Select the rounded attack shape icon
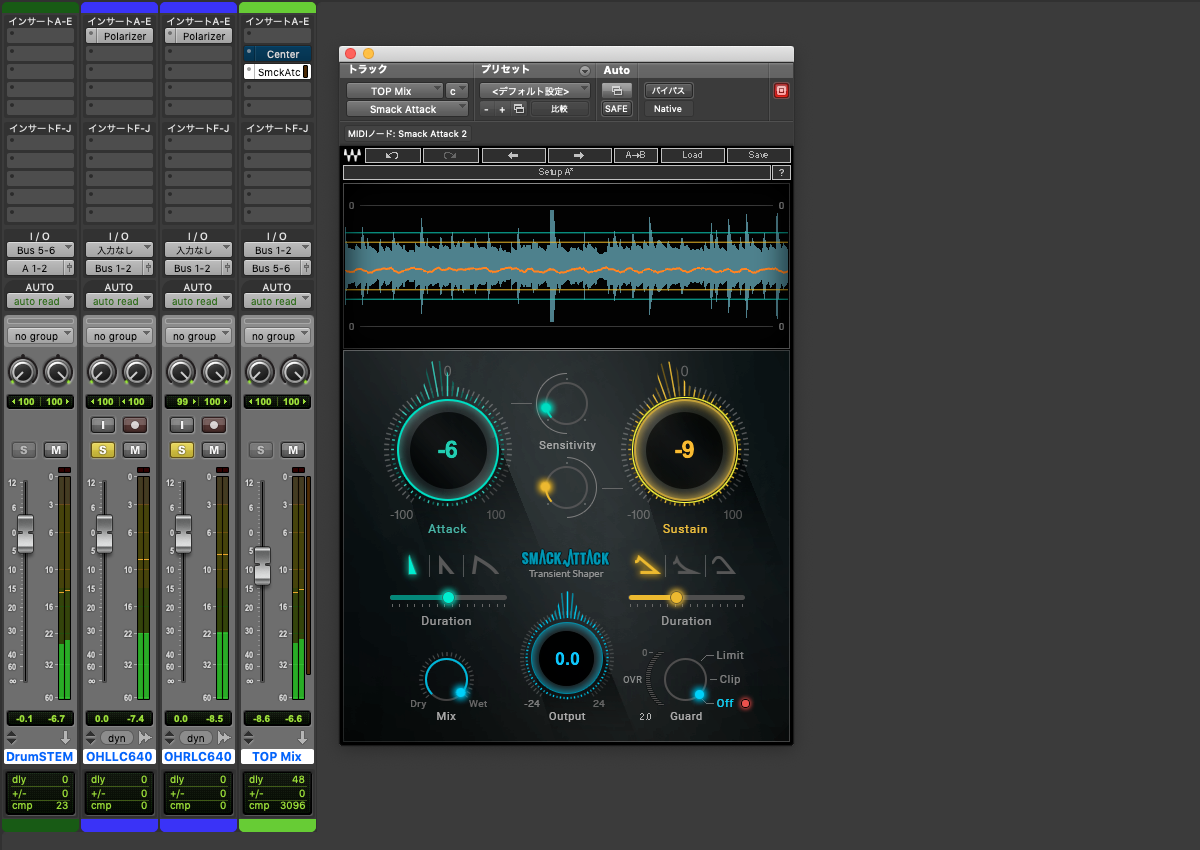 tap(486, 565)
